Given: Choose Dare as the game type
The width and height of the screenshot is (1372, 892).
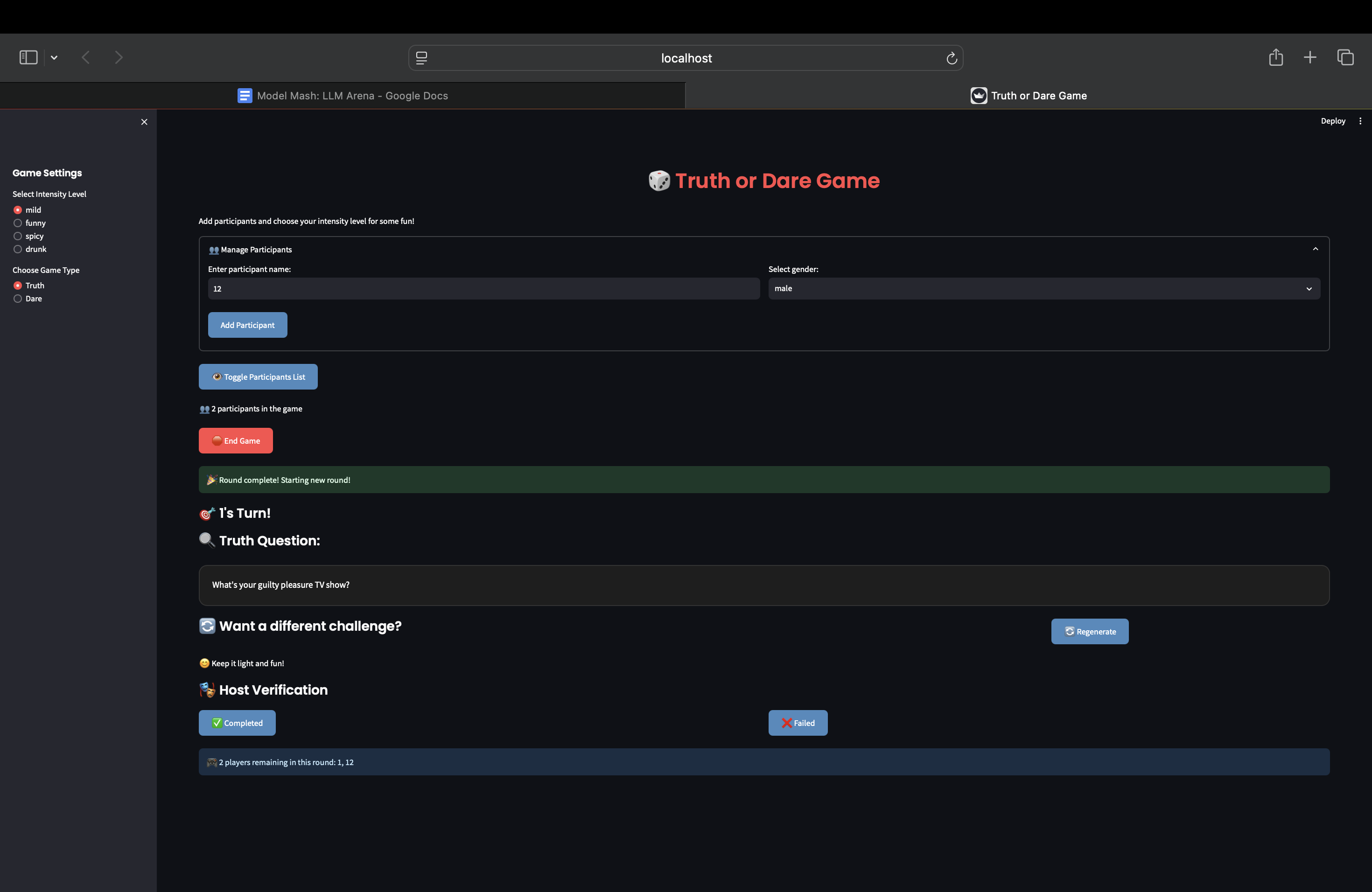Looking at the screenshot, I should (x=17, y=299).
